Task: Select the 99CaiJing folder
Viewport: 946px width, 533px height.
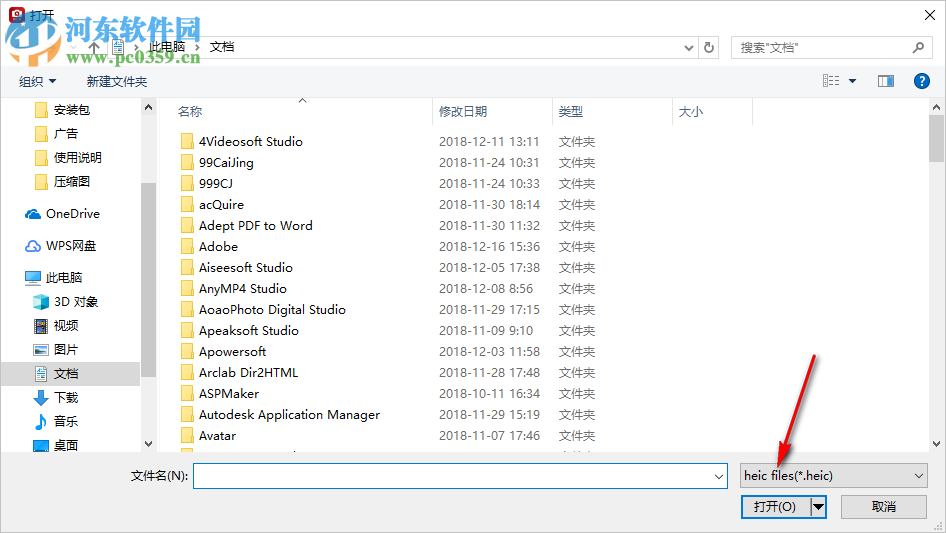Action: coord(226,162)
